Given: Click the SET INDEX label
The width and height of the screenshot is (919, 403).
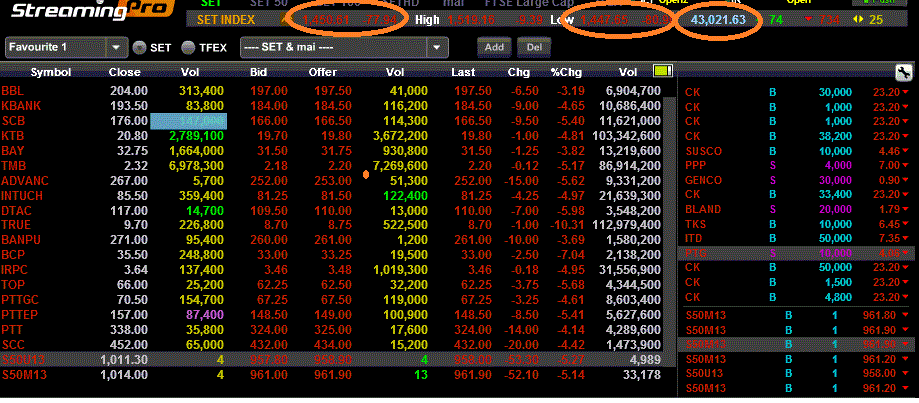Looking at the screenshot, I should point(226,19).
